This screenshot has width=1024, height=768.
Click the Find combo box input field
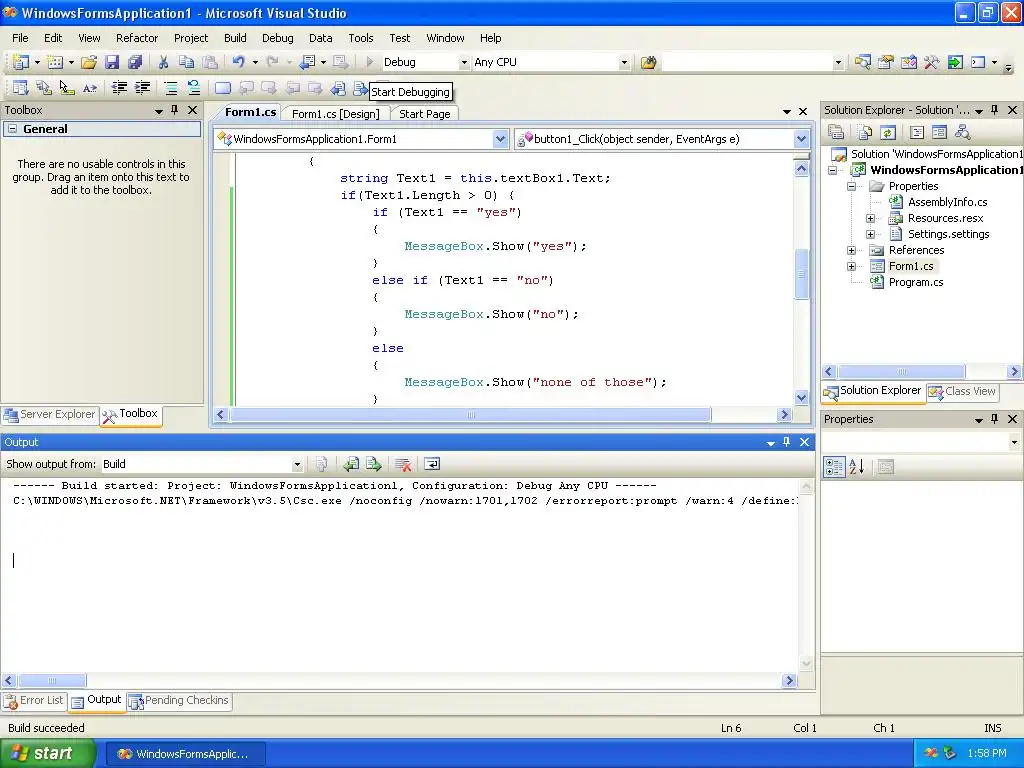[x=746, y=63]
